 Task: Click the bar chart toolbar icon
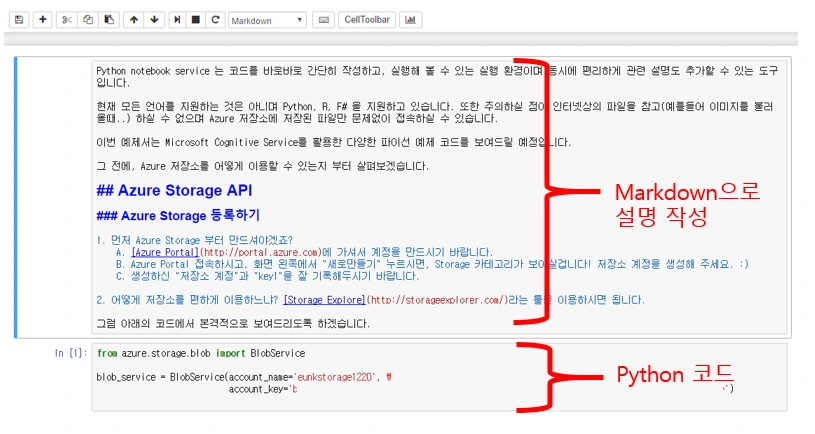(411, 20)
